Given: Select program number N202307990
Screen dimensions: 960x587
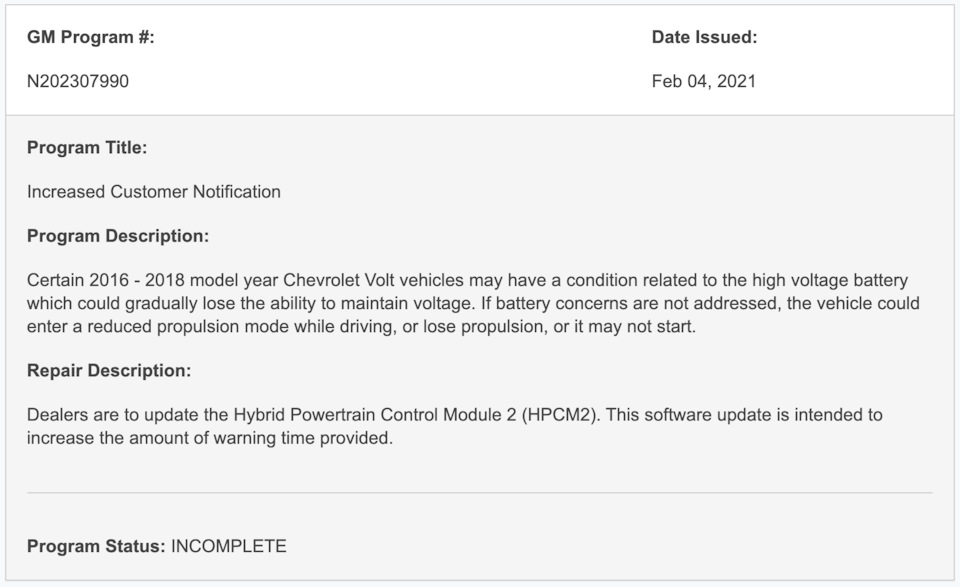Looking at the screenshot, I should (x=78, y=81).
